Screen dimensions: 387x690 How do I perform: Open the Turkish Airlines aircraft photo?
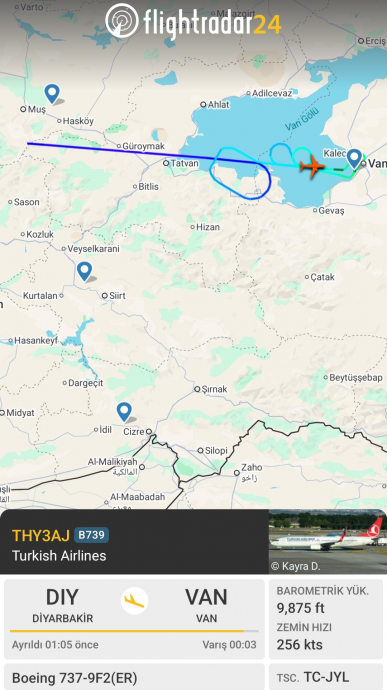(x=328, y=541)
